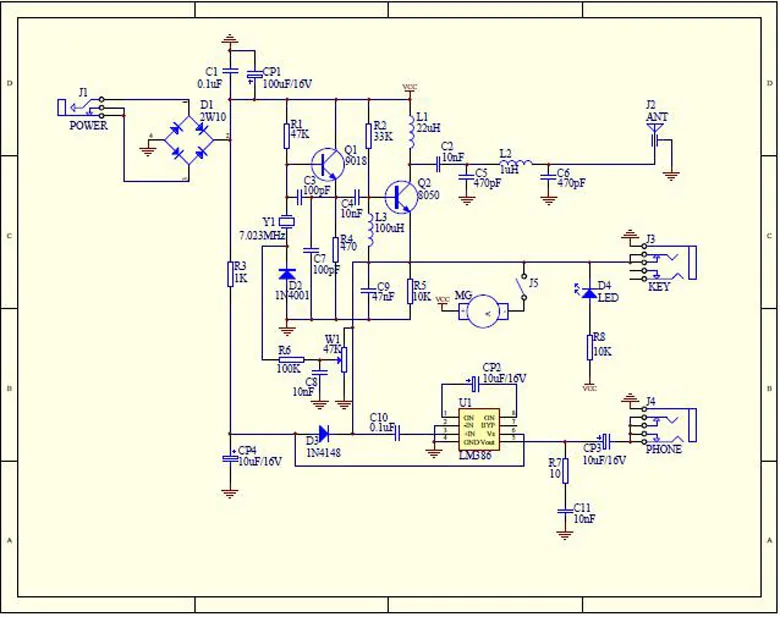Select the L2 1uH inductor
Image resolution: width=780 pixels, height=617 pixels.
515,163
